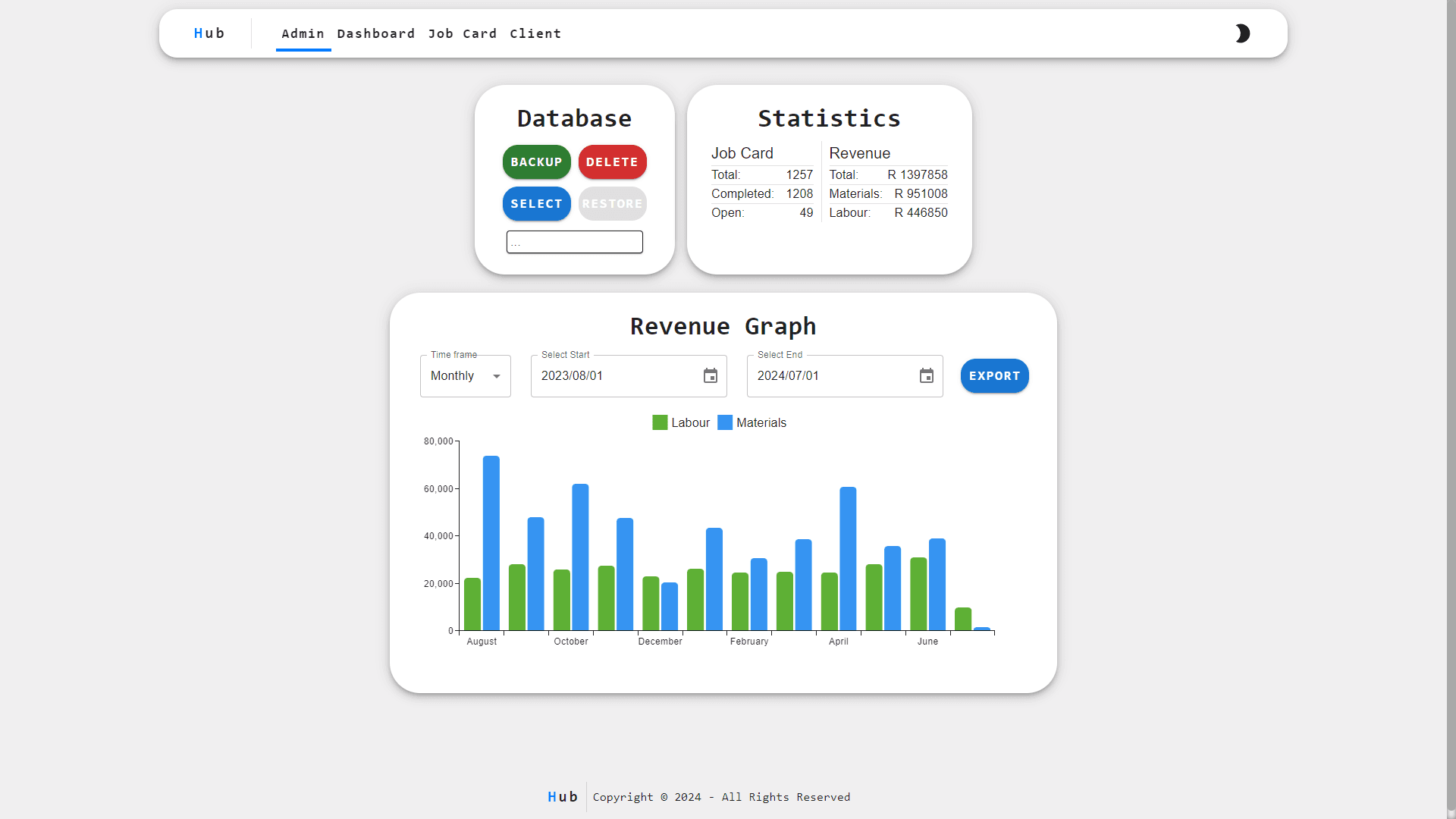1456x819 pixels.
Task: Go to the Client tab
Action: [x=535, y=33]
